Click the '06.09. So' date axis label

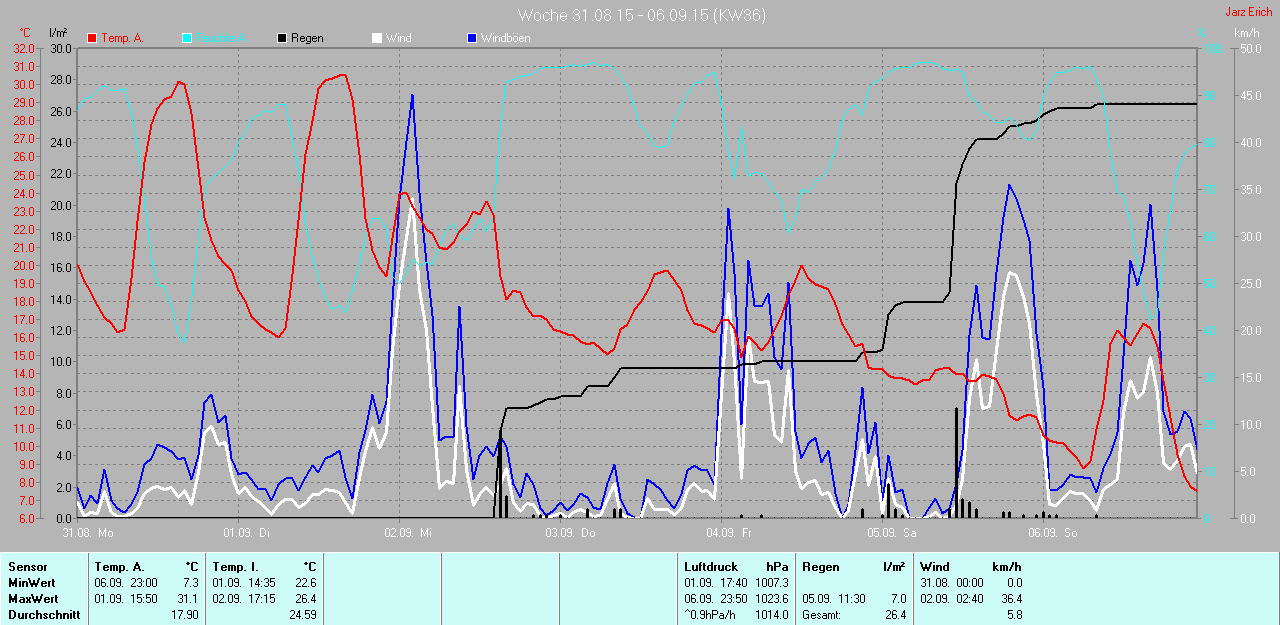[1054, 533]
